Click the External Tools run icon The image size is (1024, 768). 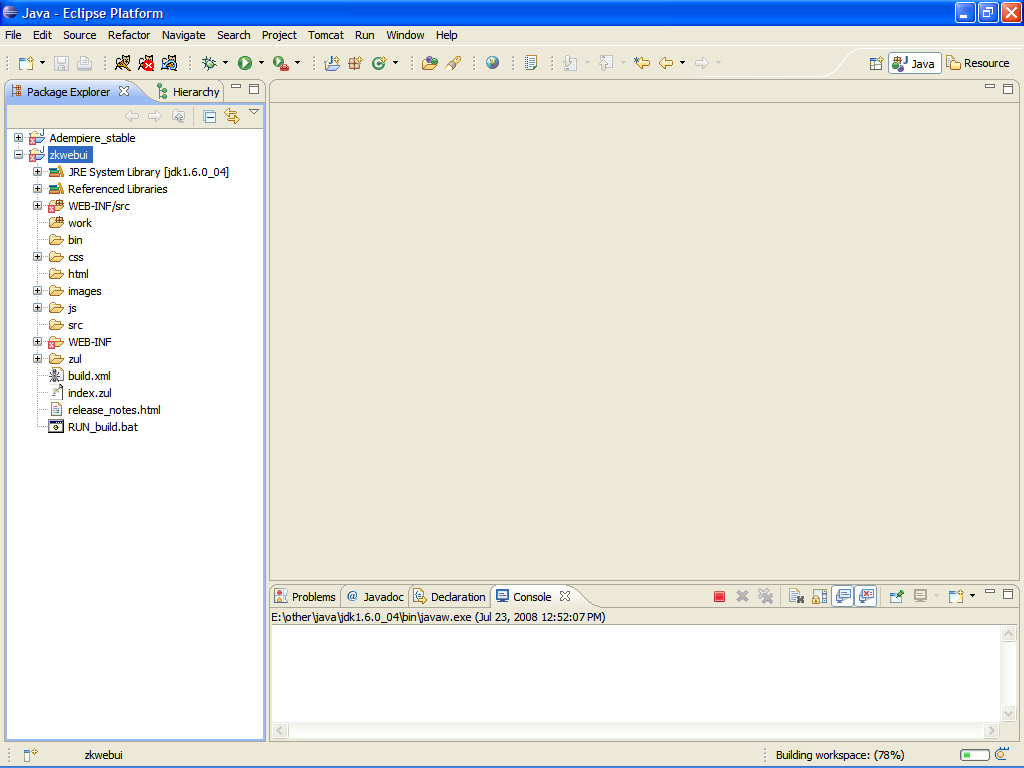coord(280,63)
